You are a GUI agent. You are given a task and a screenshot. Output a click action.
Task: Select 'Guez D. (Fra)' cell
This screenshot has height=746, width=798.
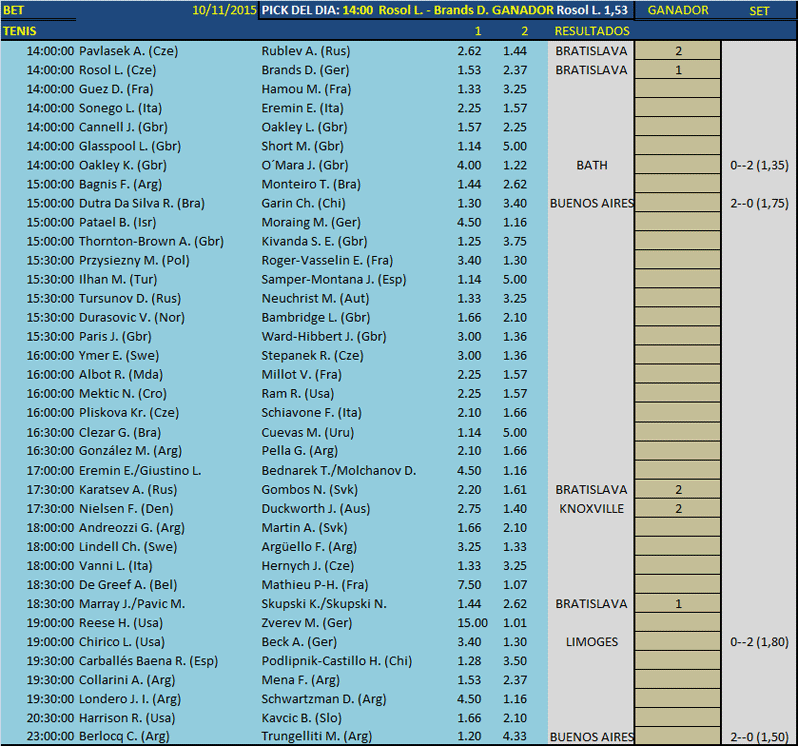[116, 89]
